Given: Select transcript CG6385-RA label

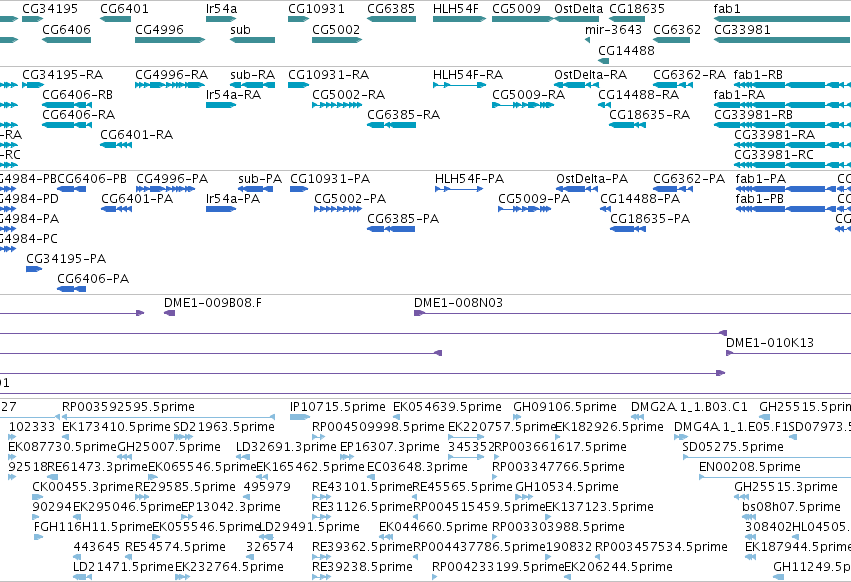Looking at the screenshot, I should coord(403,115).
